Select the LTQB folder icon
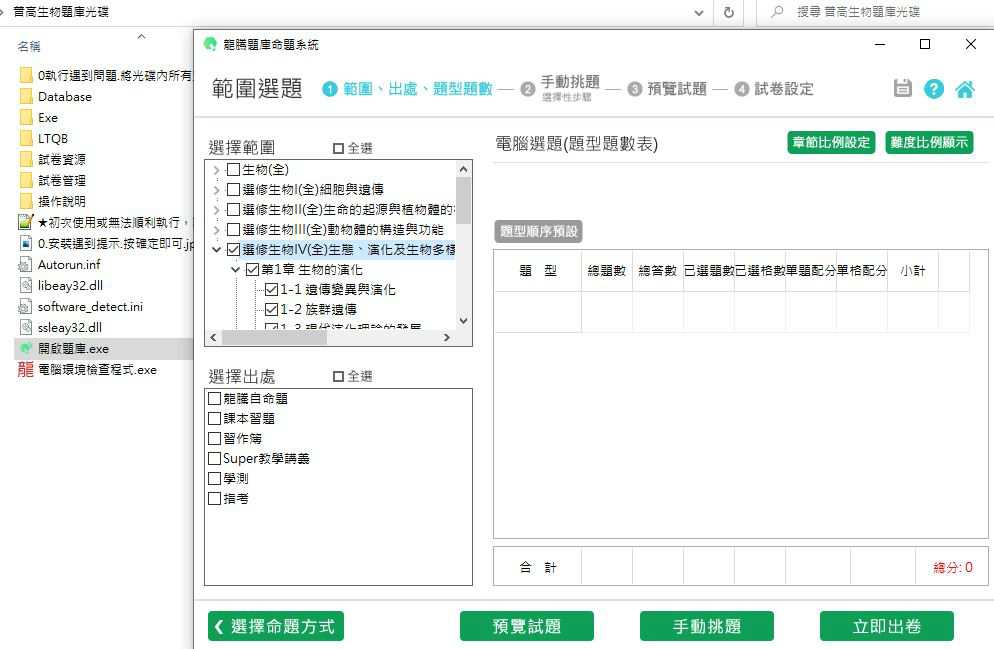Viewport: 994px width, 649px height. (x=26, y=138)
